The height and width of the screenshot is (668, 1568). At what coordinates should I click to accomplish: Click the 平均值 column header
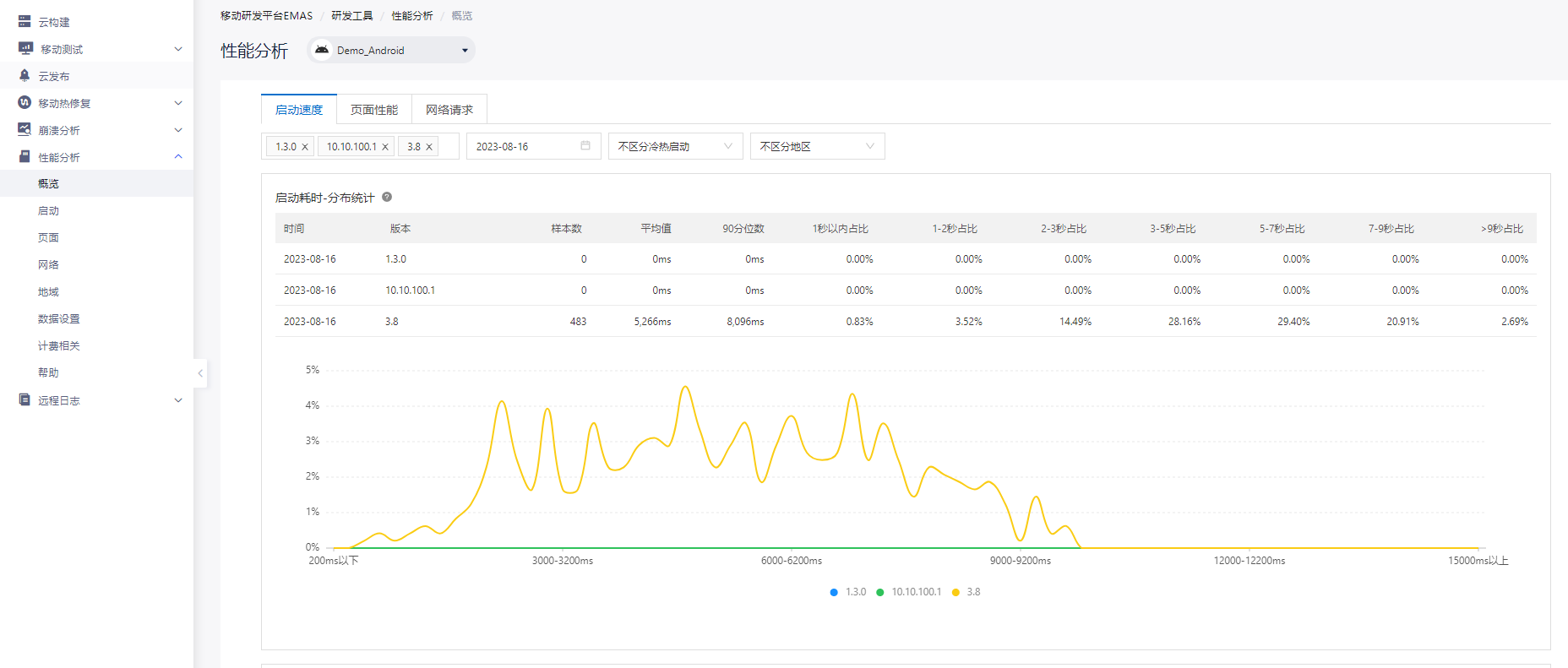pyautogui.click(x=656, y=229)
